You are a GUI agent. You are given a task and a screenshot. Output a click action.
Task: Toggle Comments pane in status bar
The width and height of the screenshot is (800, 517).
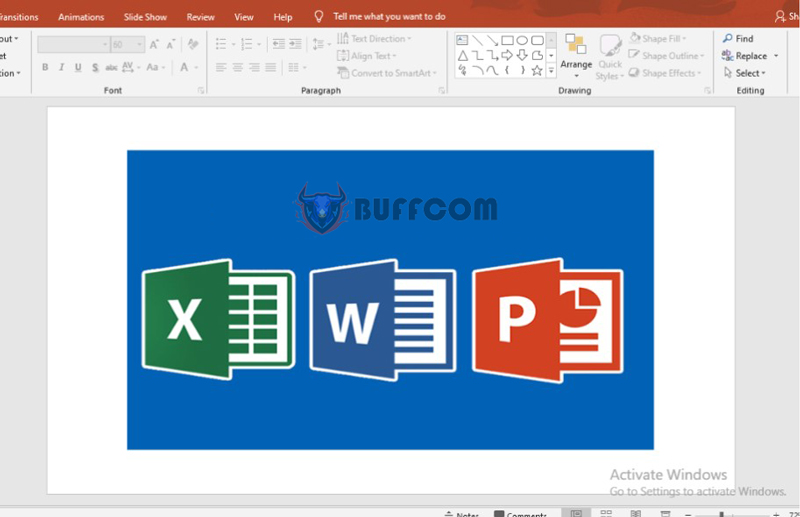[x=520, y=514]
